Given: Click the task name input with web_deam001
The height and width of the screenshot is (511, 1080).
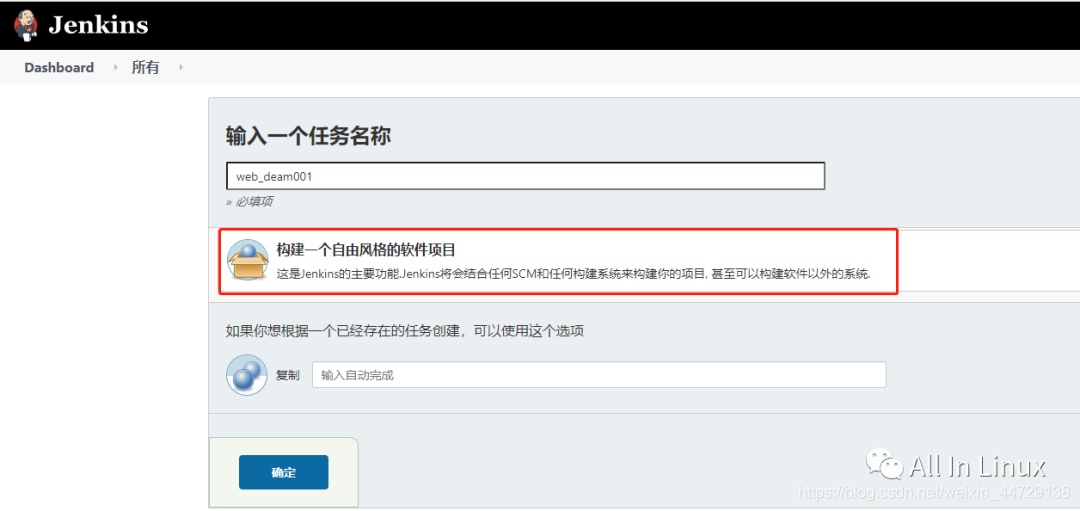Looking at the screenshot, I should click(x=526, y=176).
